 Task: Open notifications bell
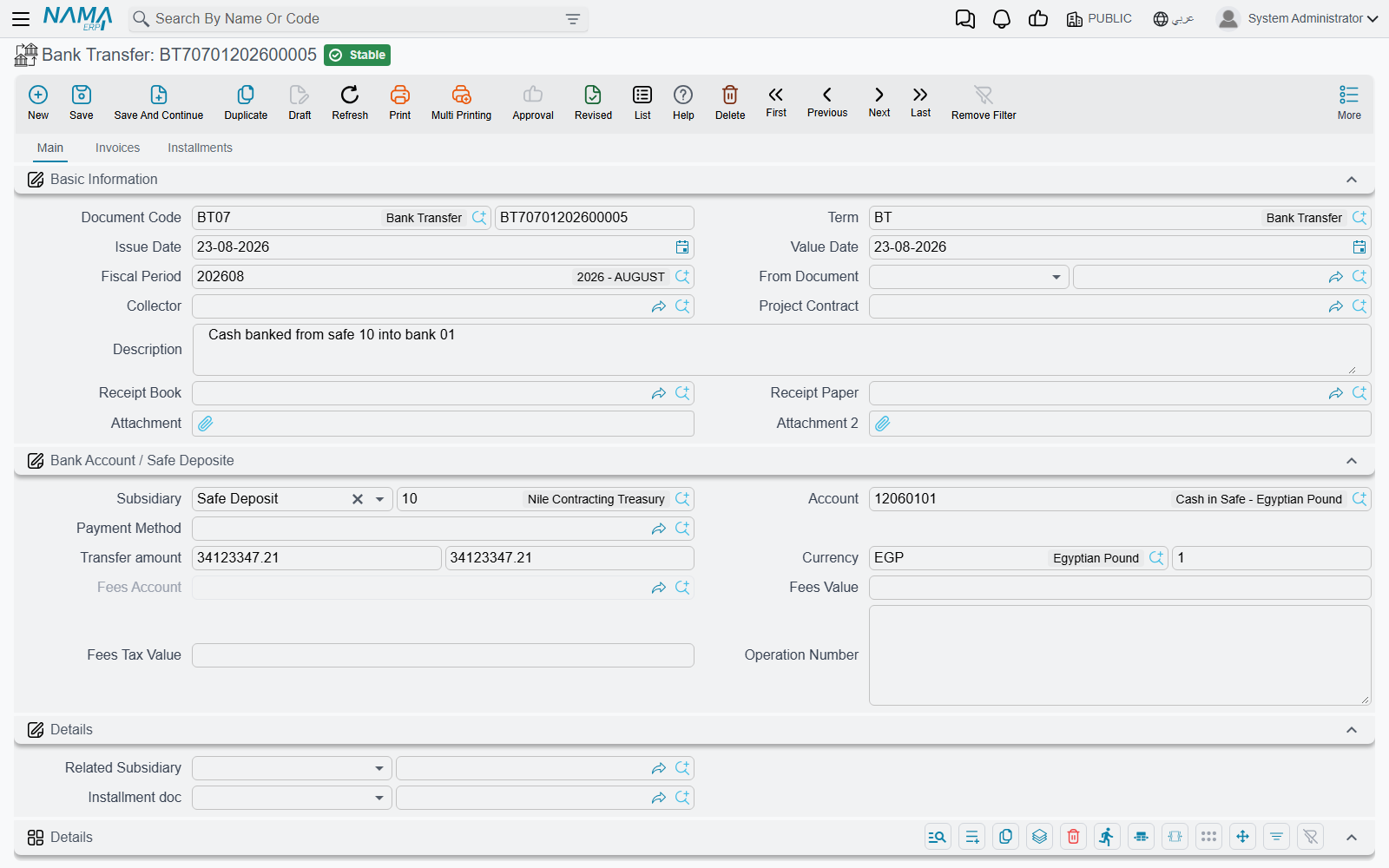(x=1002, y=19)
